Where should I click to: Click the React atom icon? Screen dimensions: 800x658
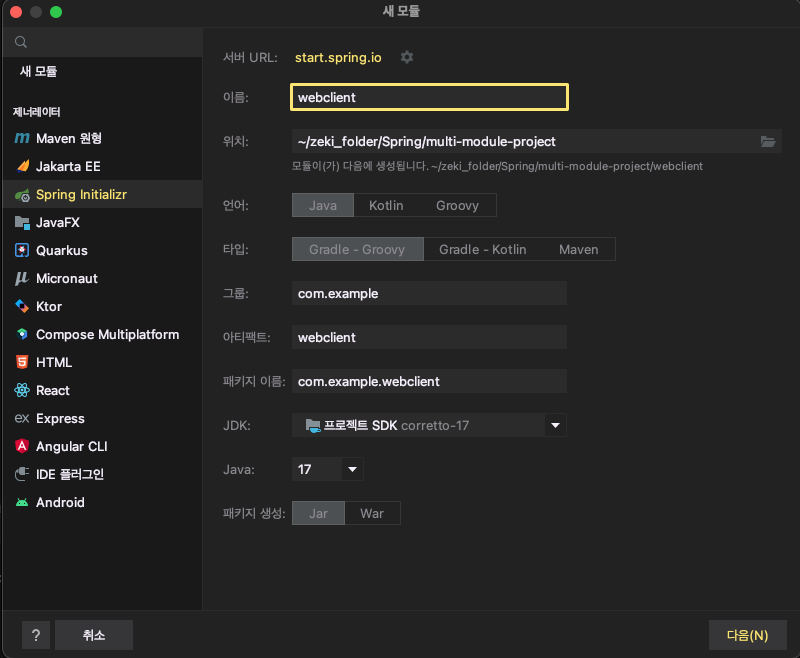pos(22,390)
